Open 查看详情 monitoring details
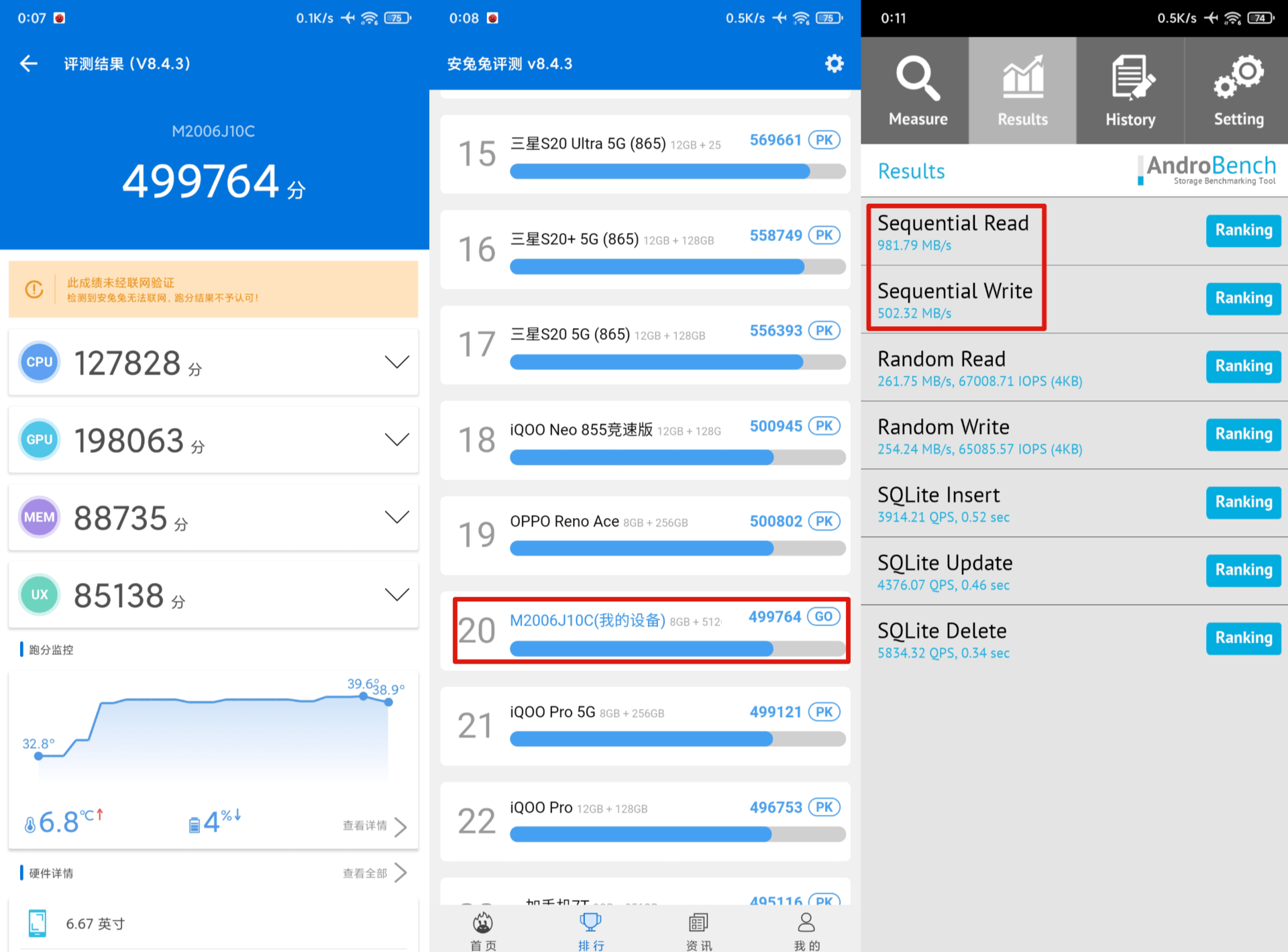The width and height of the screenshot is (1288, 952). 374,826
